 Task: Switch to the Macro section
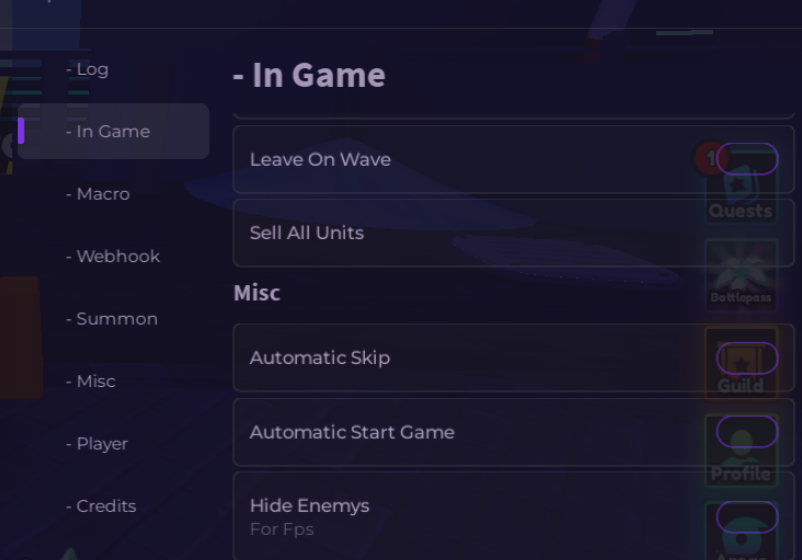(98, 194)
